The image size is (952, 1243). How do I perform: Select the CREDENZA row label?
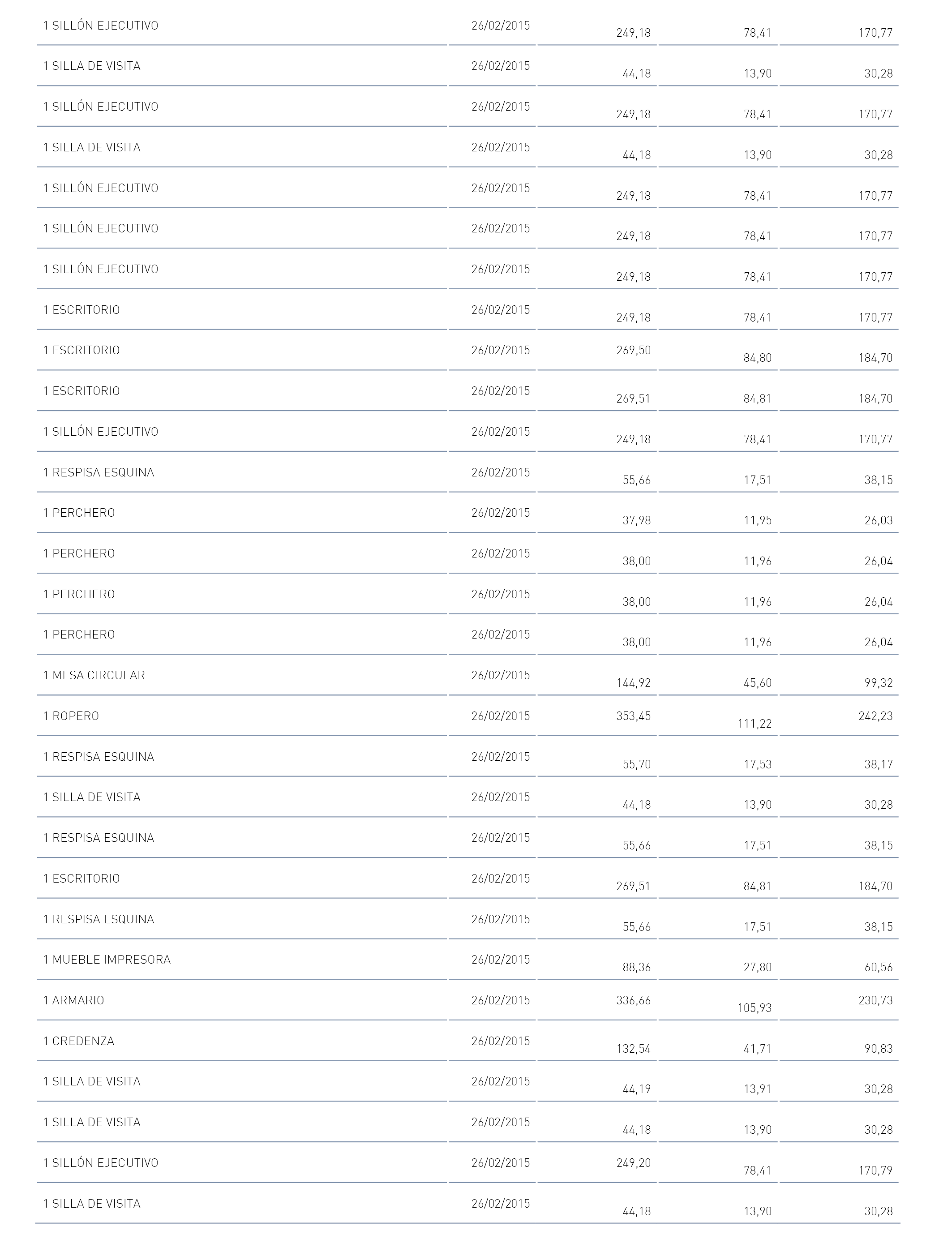[79, 1042]
